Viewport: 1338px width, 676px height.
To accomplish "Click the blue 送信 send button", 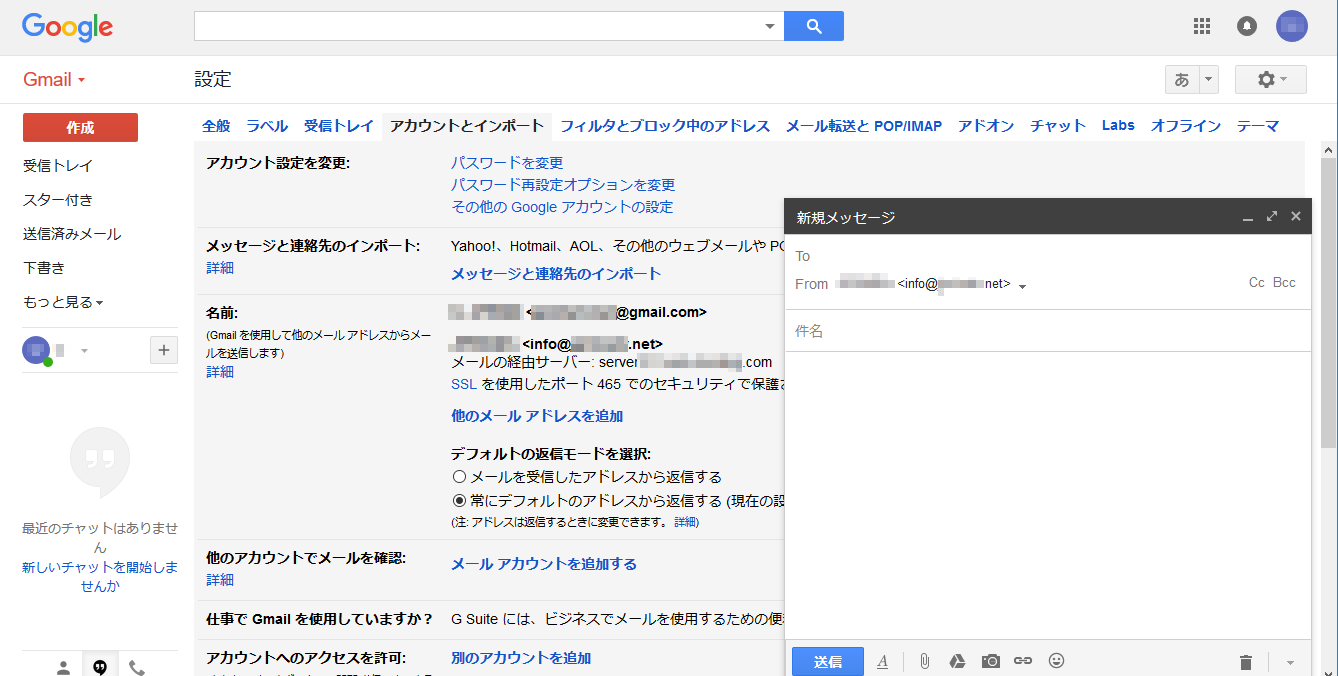I will (x=827, y=662).
